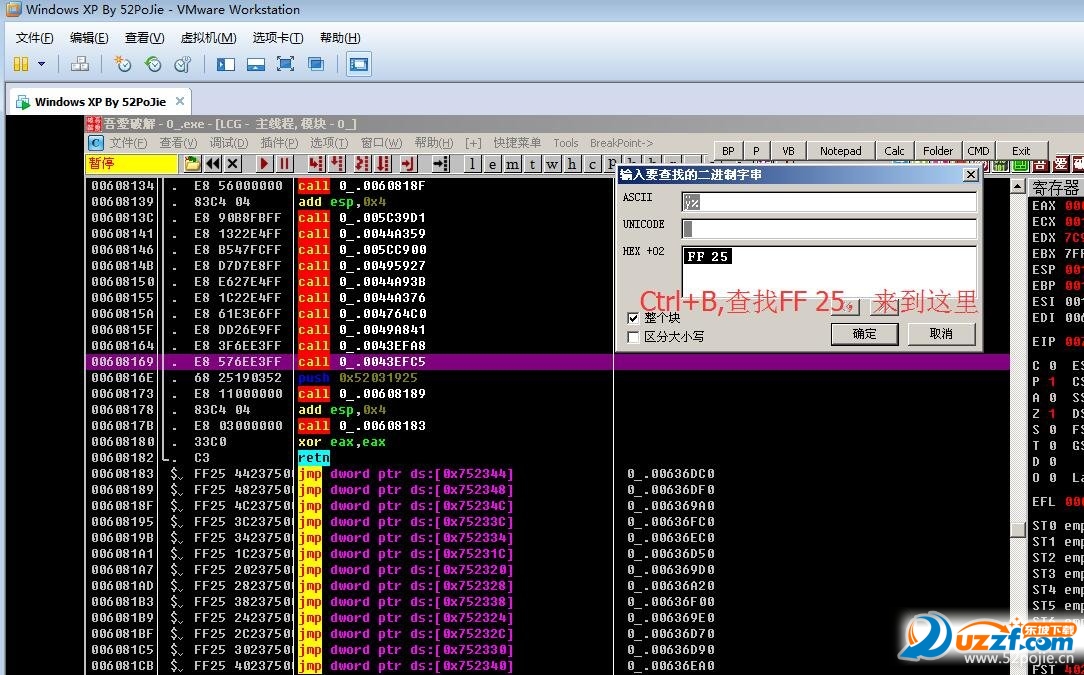The height and width of the screenshot is (675, 1084).
Task: Click debugger restart (rewind) icon
Action: coord(213,164)
